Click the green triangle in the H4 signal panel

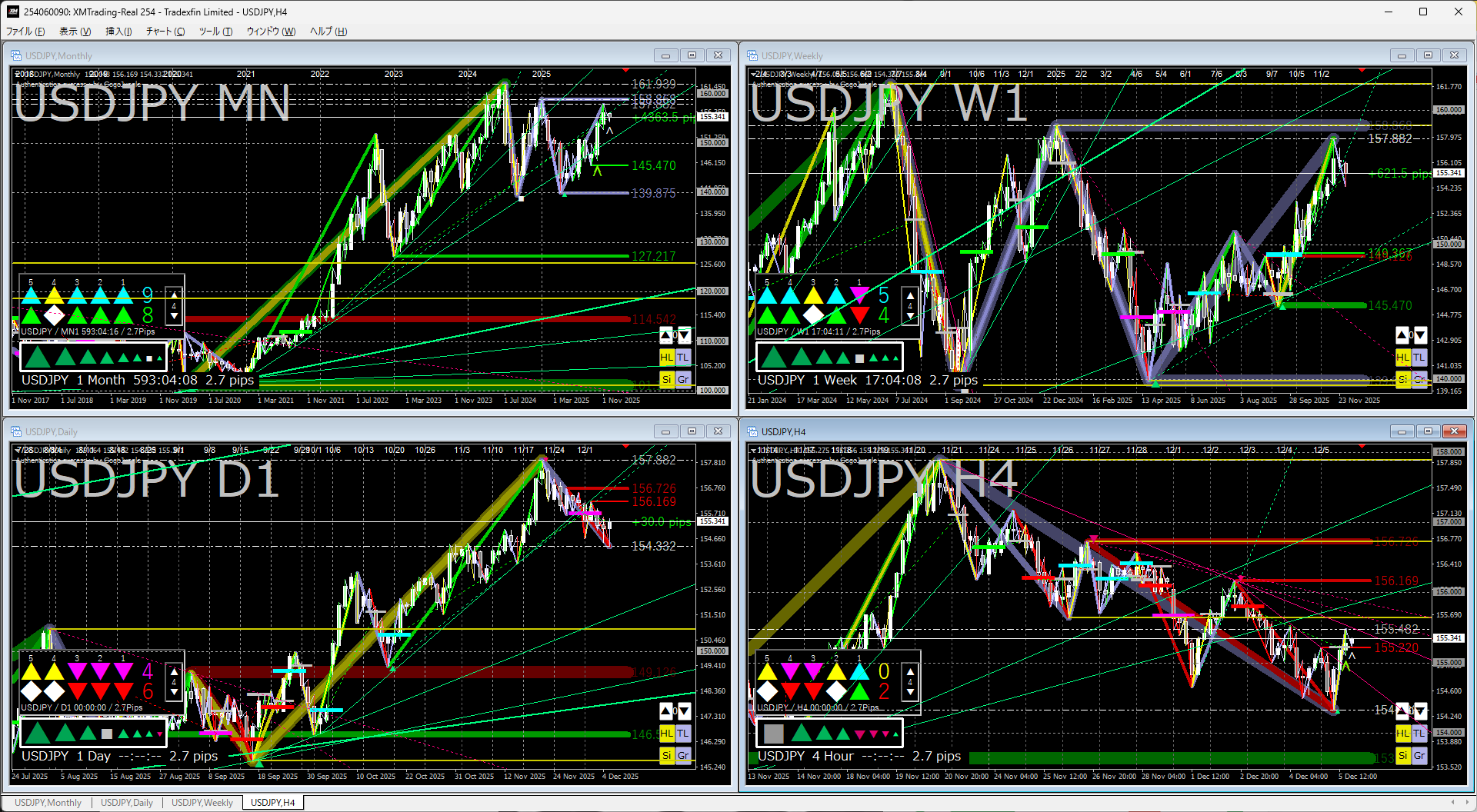point(859,692)
